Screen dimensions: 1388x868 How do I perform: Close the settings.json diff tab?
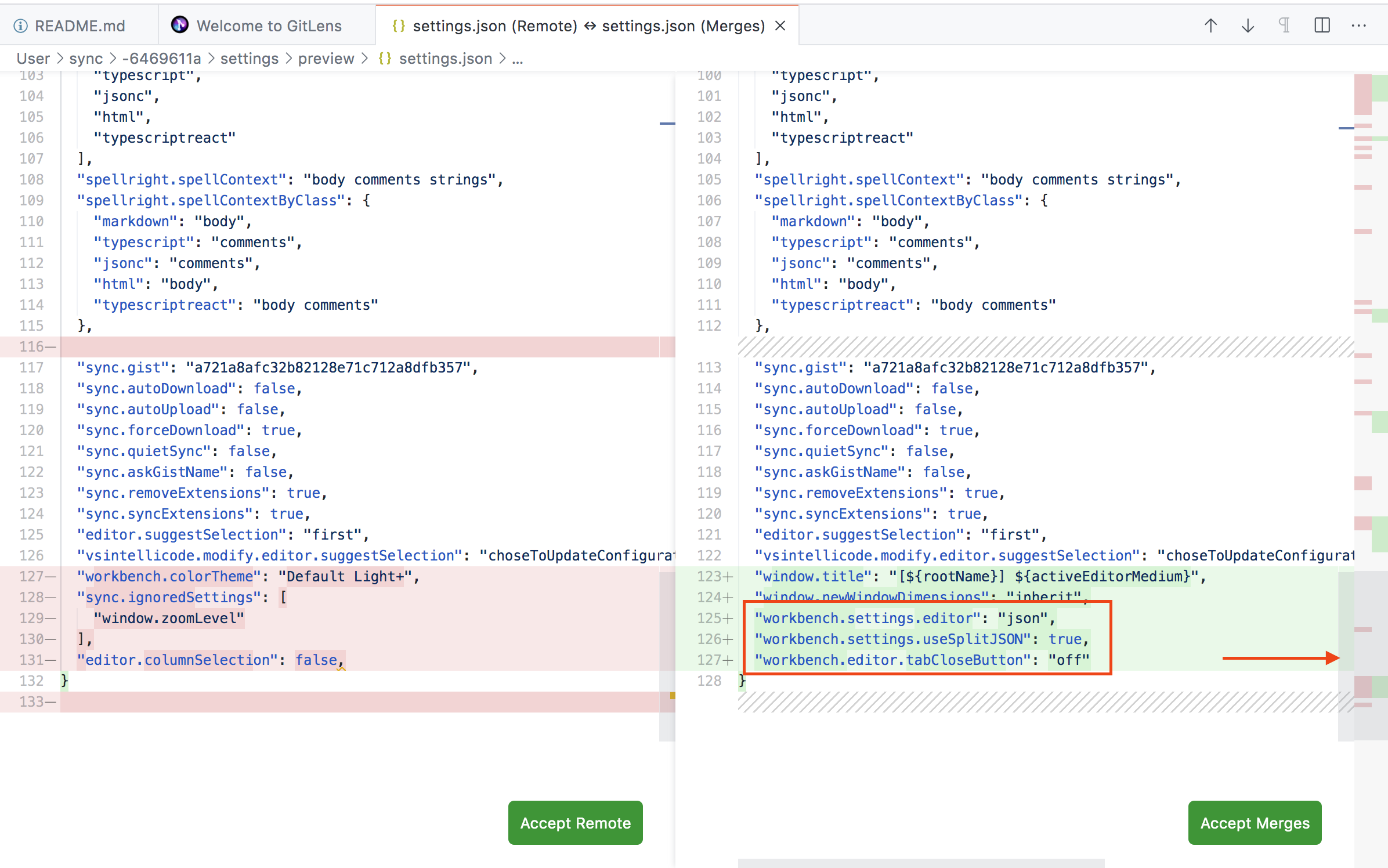[x=780, y=26]
